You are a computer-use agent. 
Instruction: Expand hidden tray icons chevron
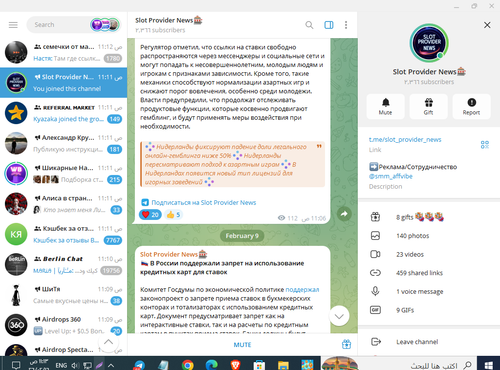tap(111, 365)
